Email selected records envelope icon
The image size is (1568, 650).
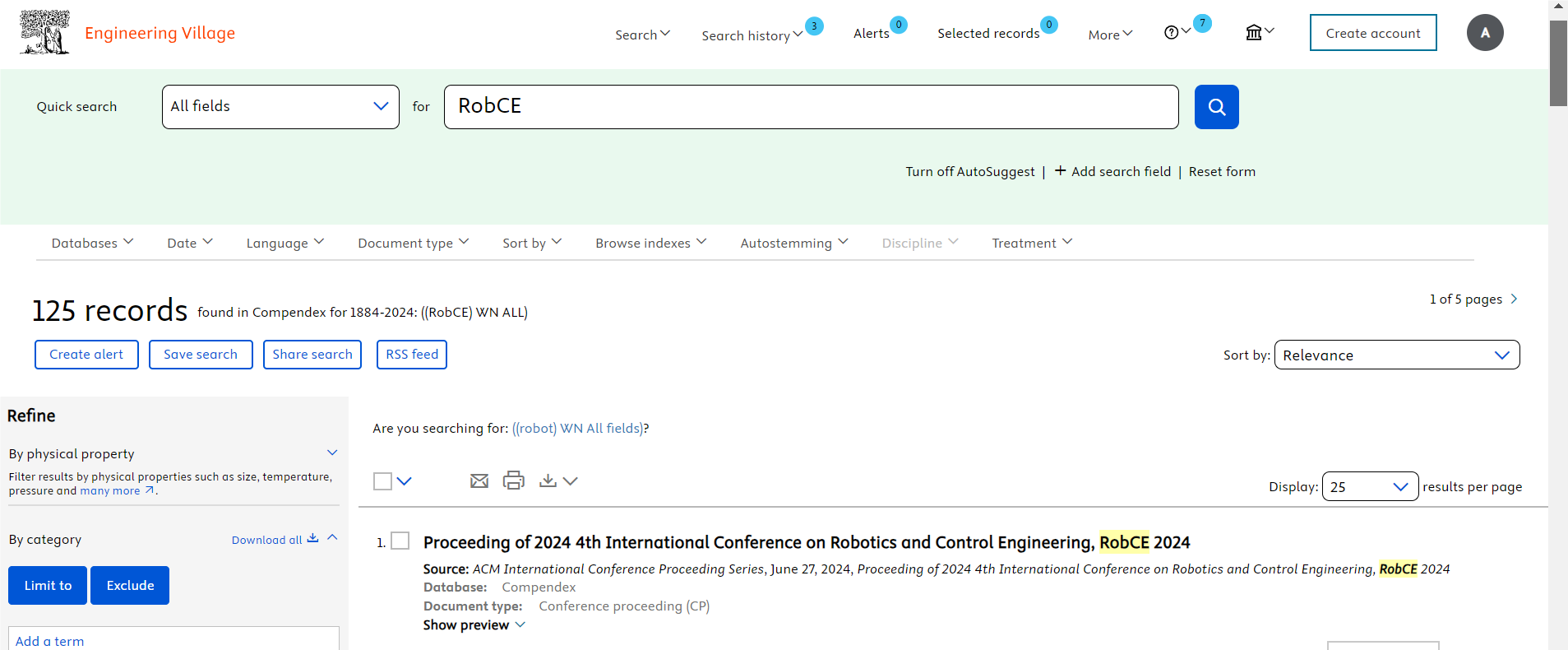(479, 481)
